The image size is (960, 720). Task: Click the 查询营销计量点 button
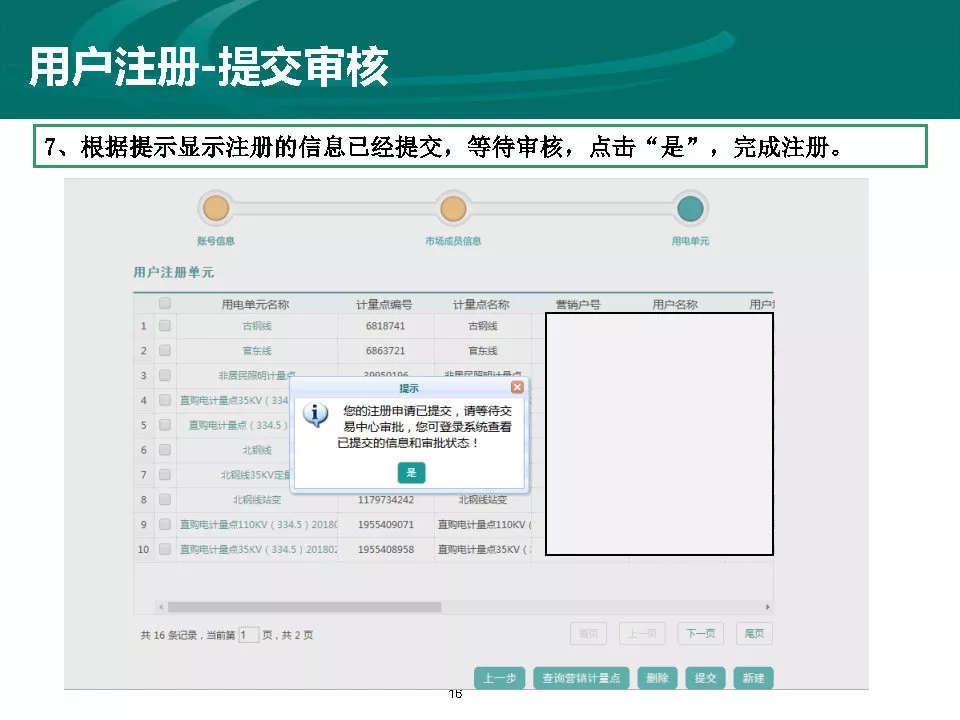(x=581, y=678)
